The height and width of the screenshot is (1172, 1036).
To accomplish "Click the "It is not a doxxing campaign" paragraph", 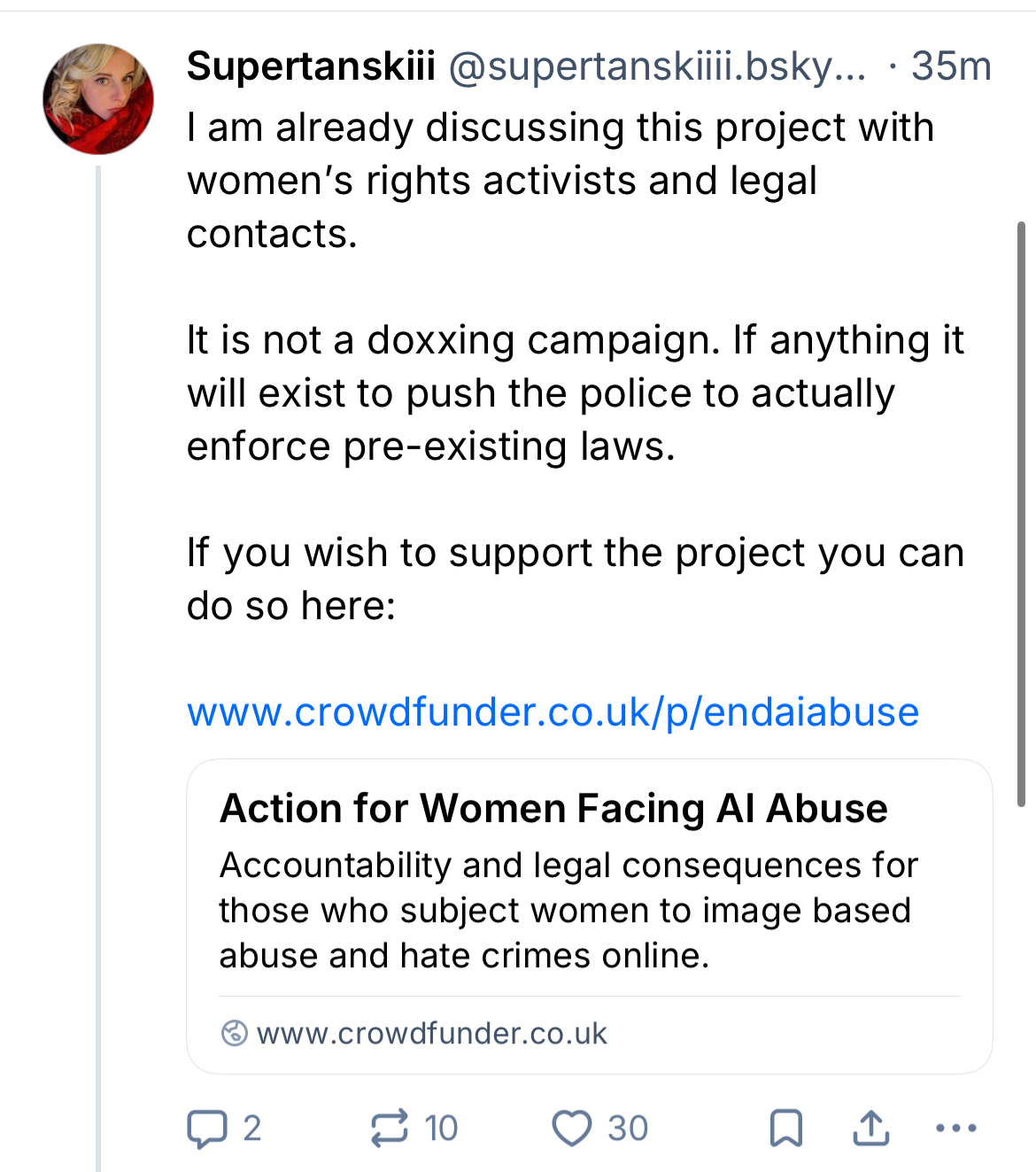I will 574,393.
